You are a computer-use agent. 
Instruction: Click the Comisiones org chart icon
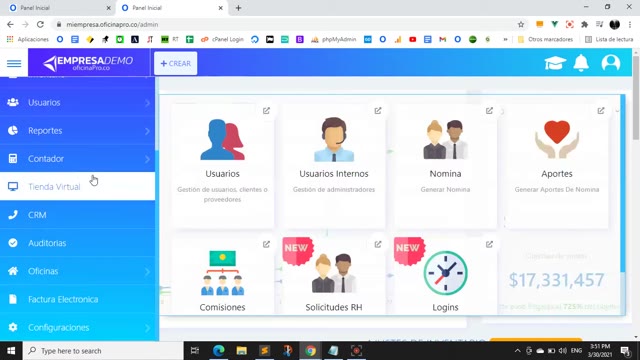click(x=222, y=273)
